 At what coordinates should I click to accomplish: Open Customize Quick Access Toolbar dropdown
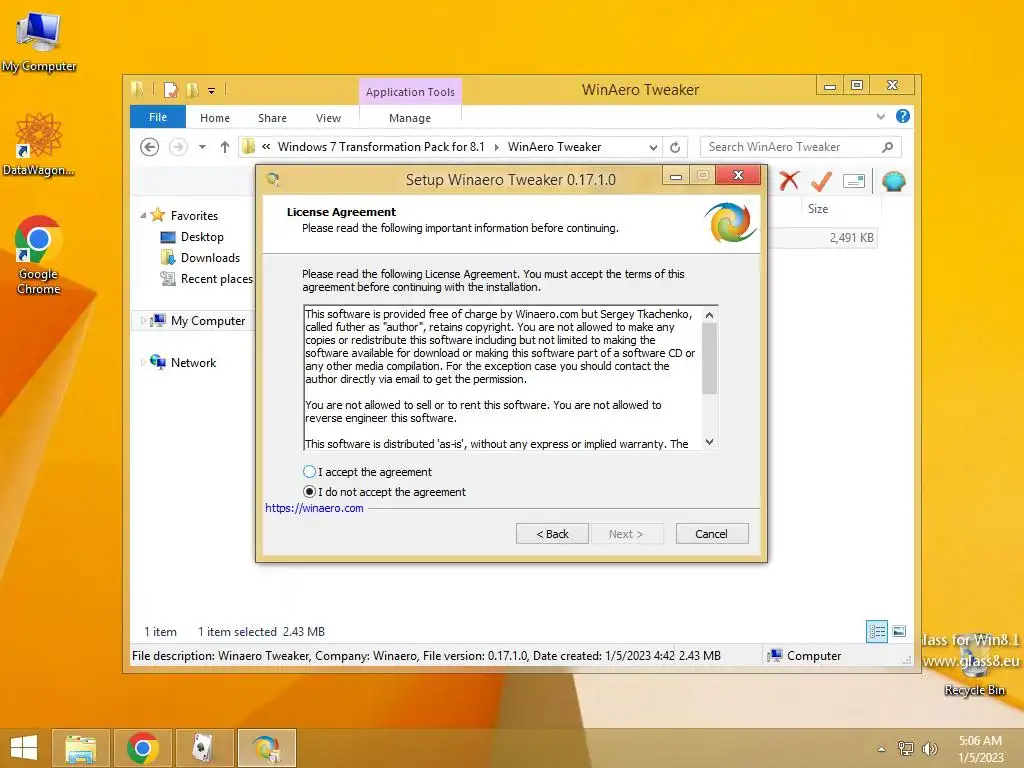[212, 90]
